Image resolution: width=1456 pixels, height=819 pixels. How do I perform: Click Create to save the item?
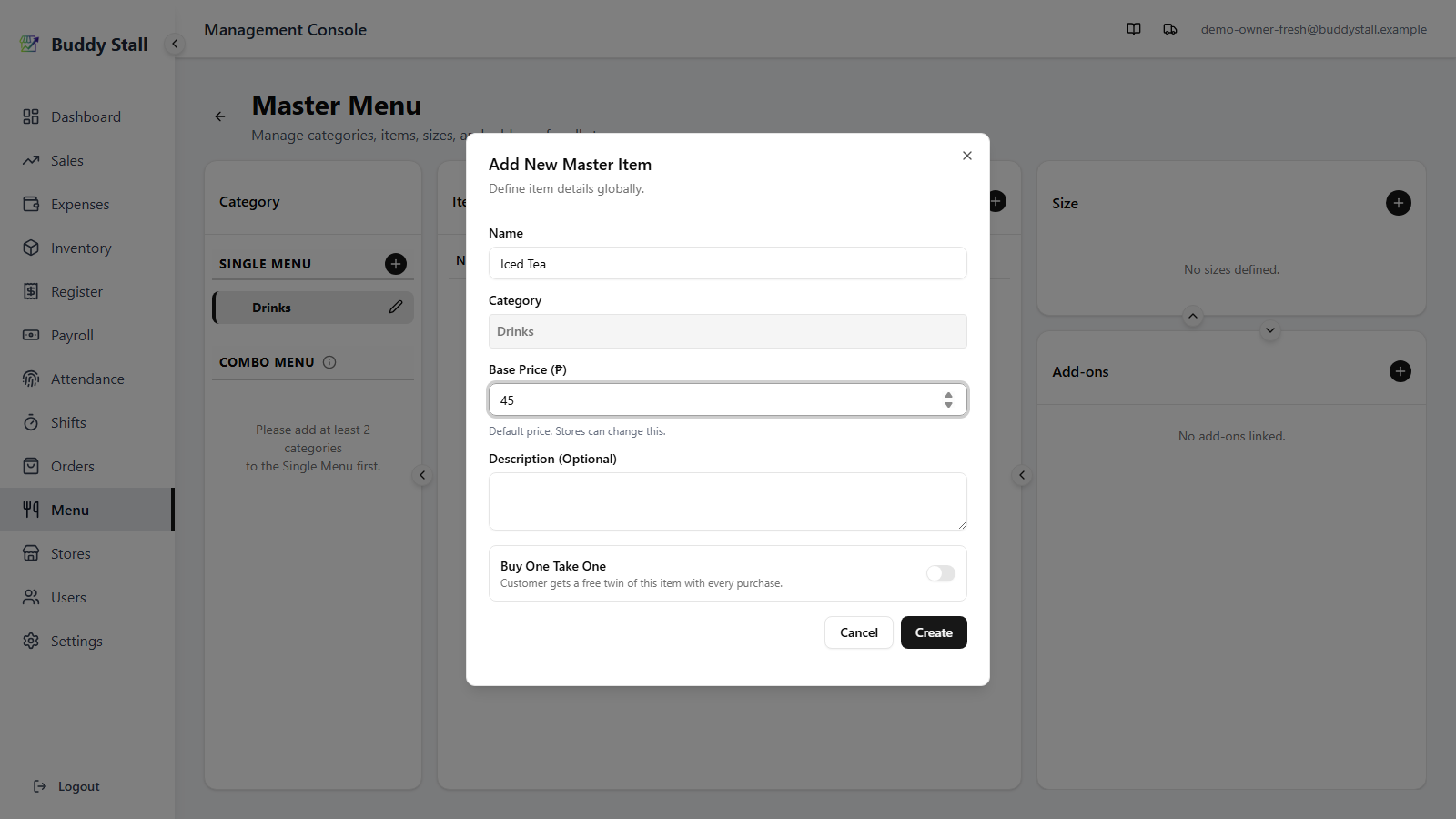click(x=934, y=632)
